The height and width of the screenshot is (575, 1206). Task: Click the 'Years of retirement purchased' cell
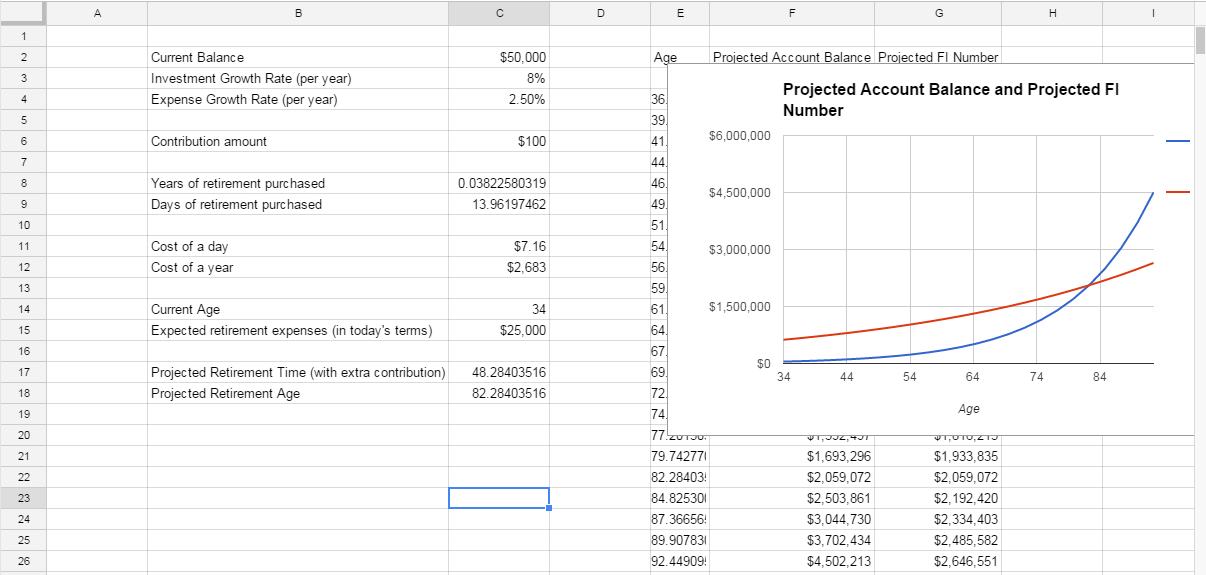click(x=298, y=183)
